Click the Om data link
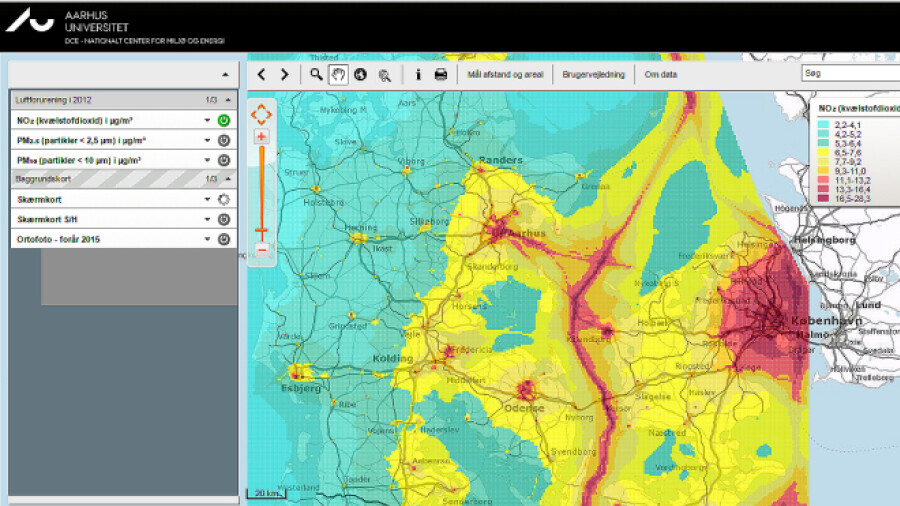Screen dimensions: 900x506 coord(661,74)
